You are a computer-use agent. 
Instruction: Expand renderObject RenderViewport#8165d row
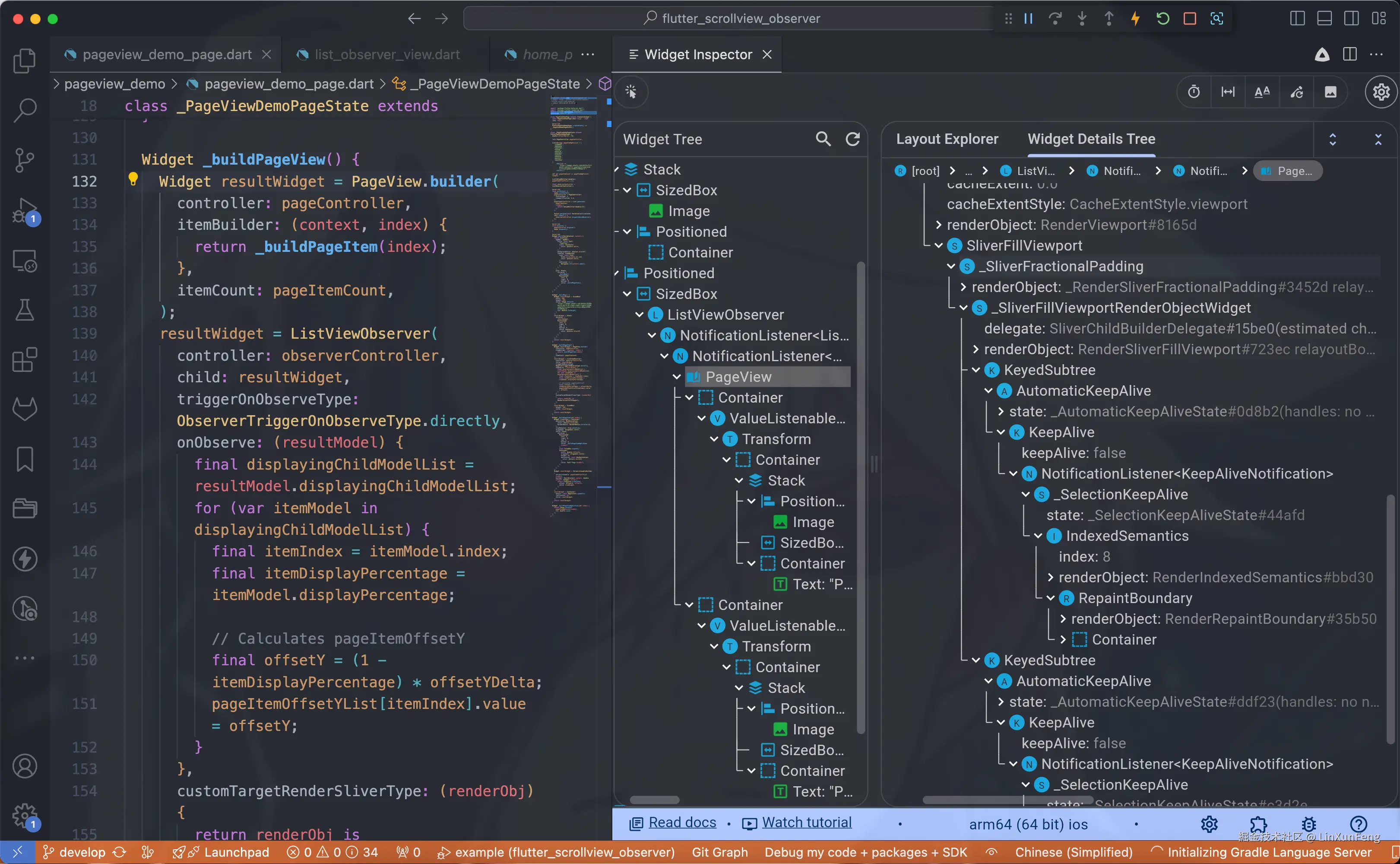(x=938, y=225)
